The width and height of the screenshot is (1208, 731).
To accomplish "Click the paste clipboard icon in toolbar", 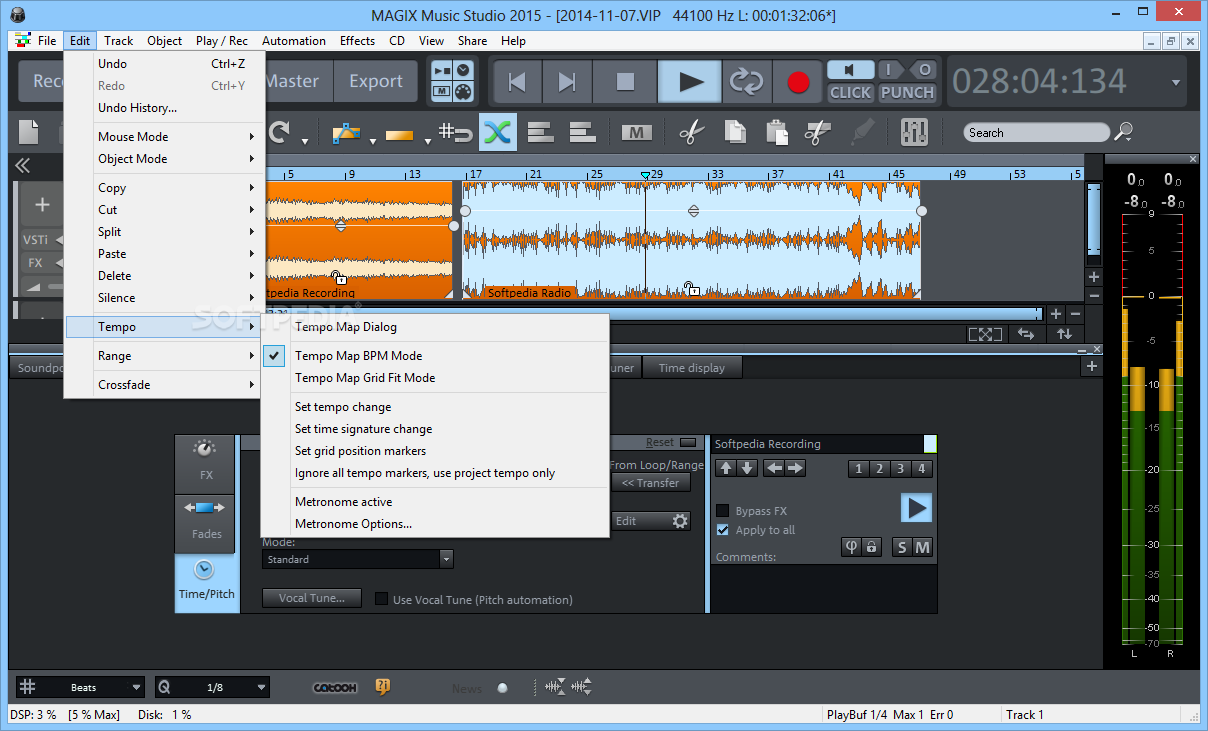I will 776,132.
